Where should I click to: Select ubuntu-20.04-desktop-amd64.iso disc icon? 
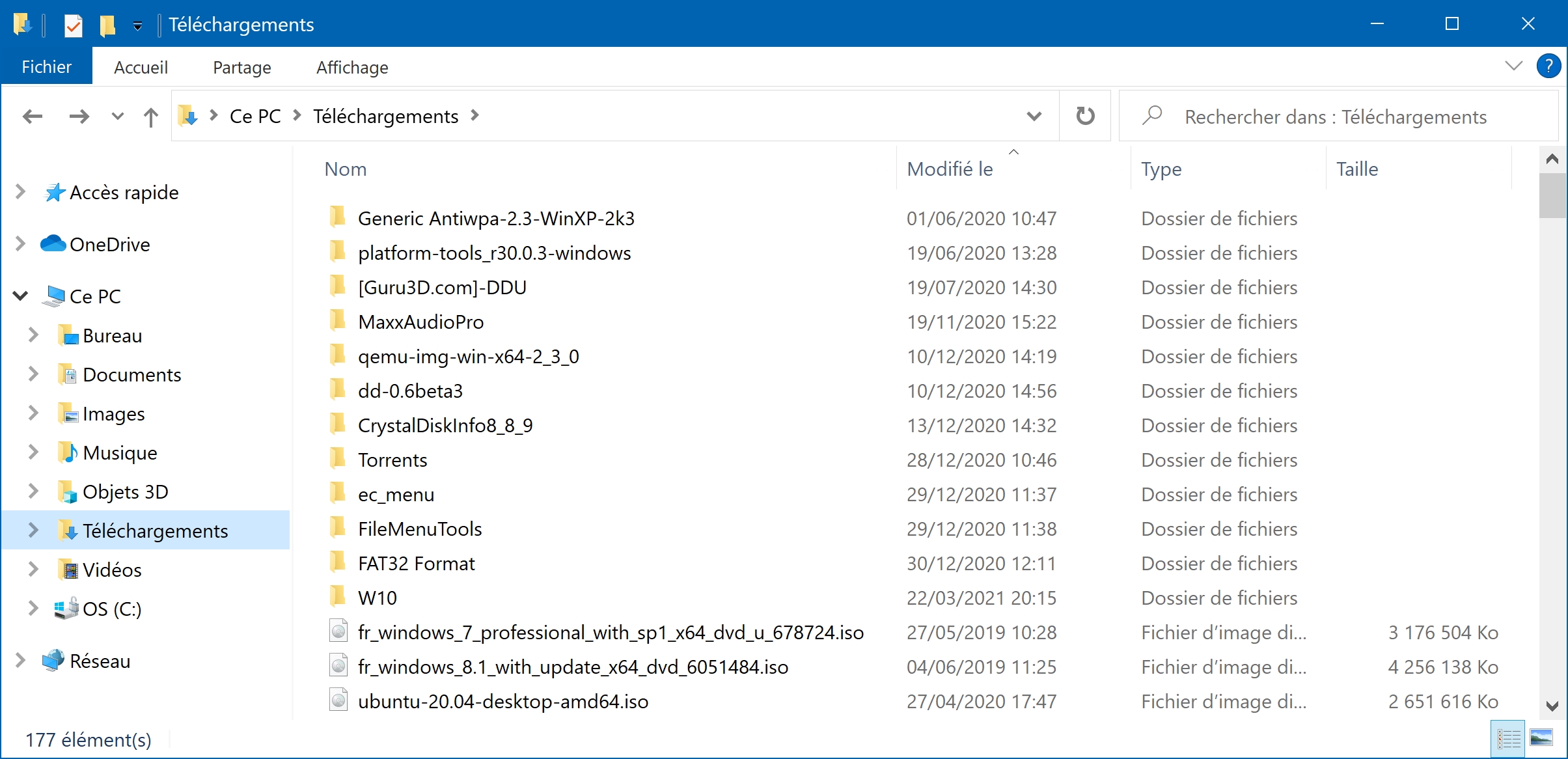tap(338, 700)
